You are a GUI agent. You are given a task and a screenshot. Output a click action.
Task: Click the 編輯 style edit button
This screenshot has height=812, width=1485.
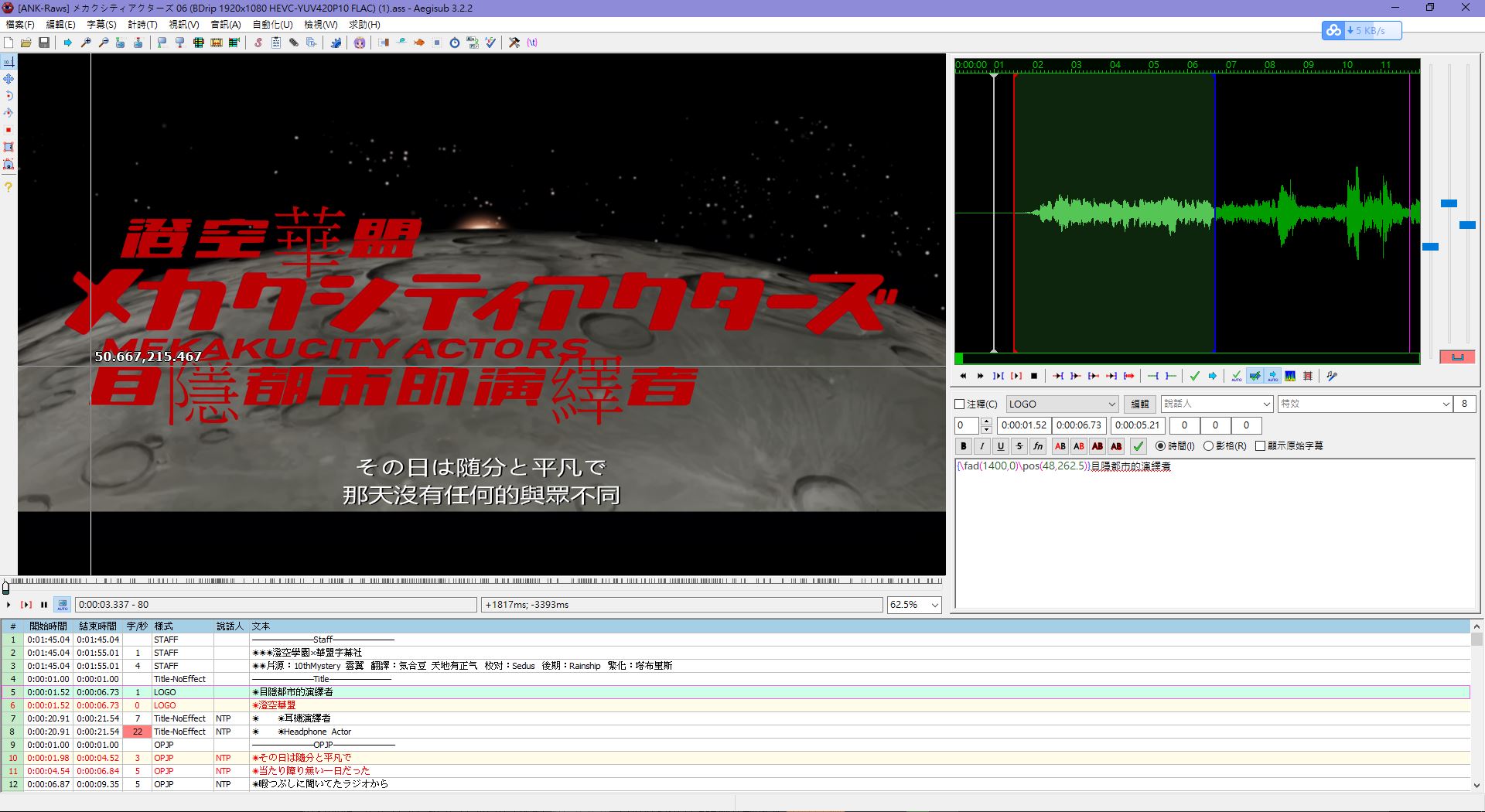pos(1140,404)
